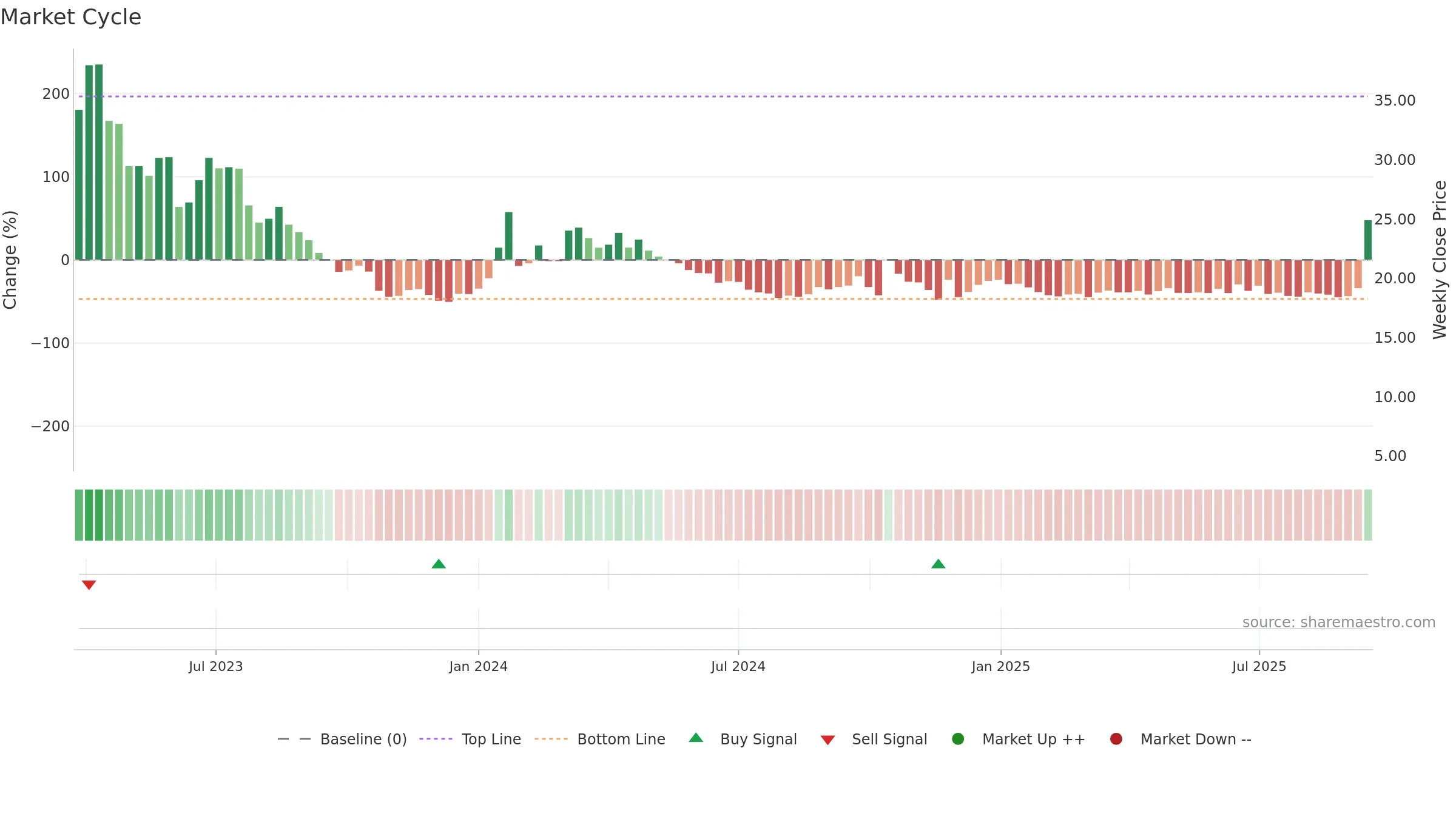The width and height of the screenshot is (1456, 819).
Task: Click the Market Cycle chart title
Action: point(71,17)
